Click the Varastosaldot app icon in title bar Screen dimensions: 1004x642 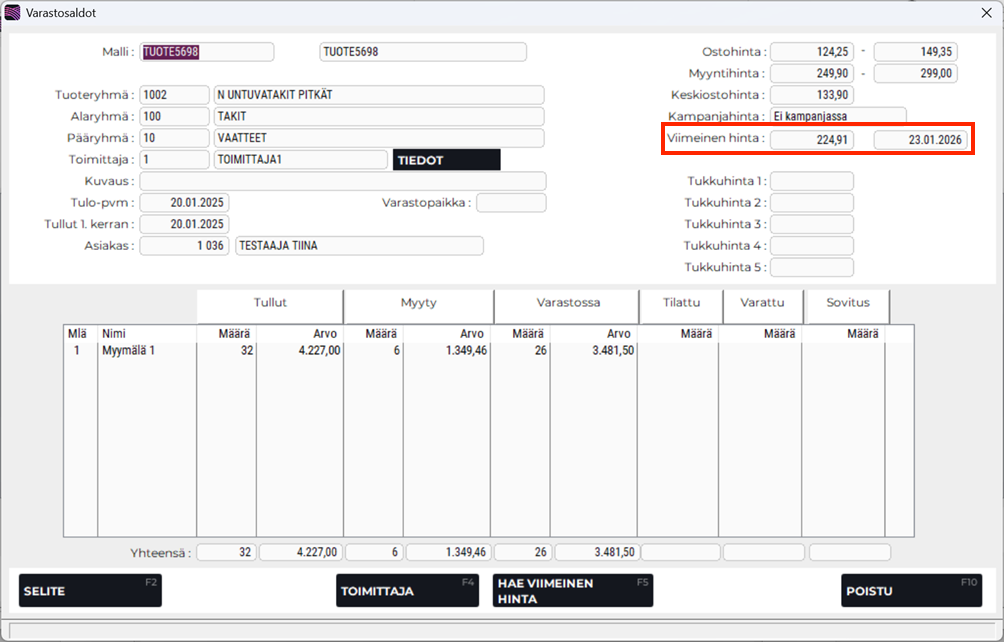coord(13,13)
